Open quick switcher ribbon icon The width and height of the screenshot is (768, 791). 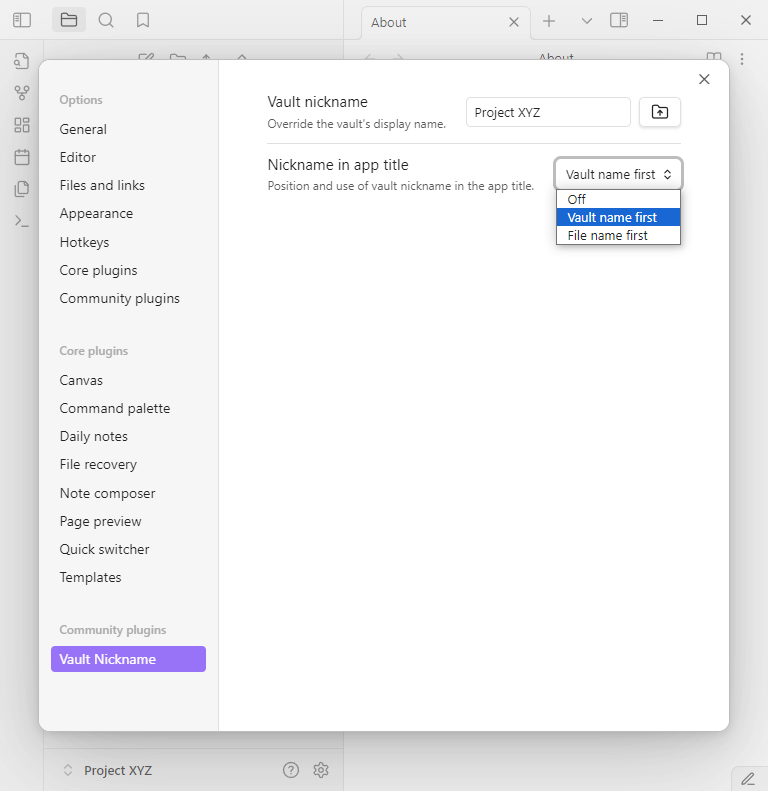tap(22, 61)
